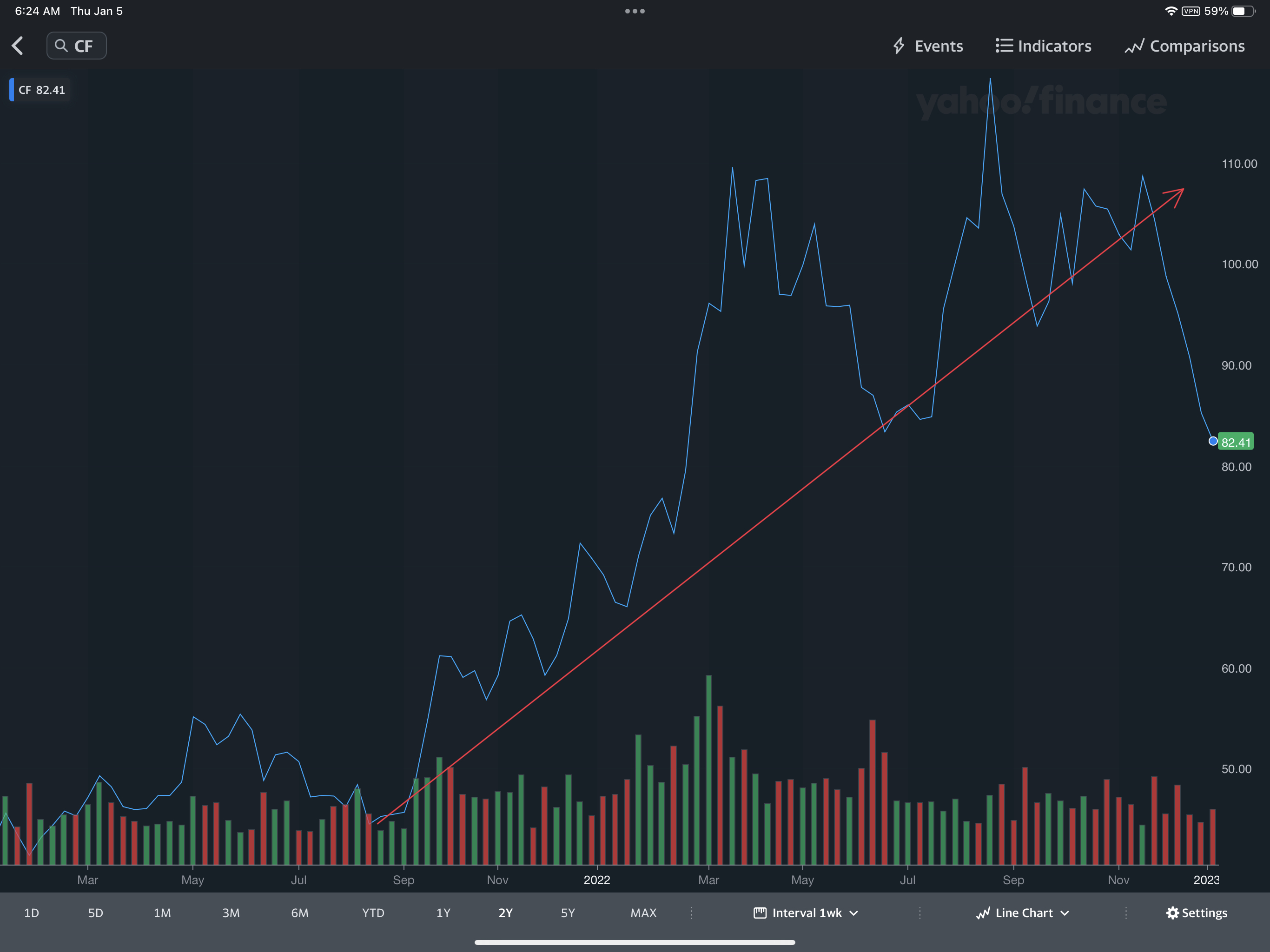This screenshot has width=1270, height=952.
Task: Tap the back arrow icon
Action: (18, 46)
